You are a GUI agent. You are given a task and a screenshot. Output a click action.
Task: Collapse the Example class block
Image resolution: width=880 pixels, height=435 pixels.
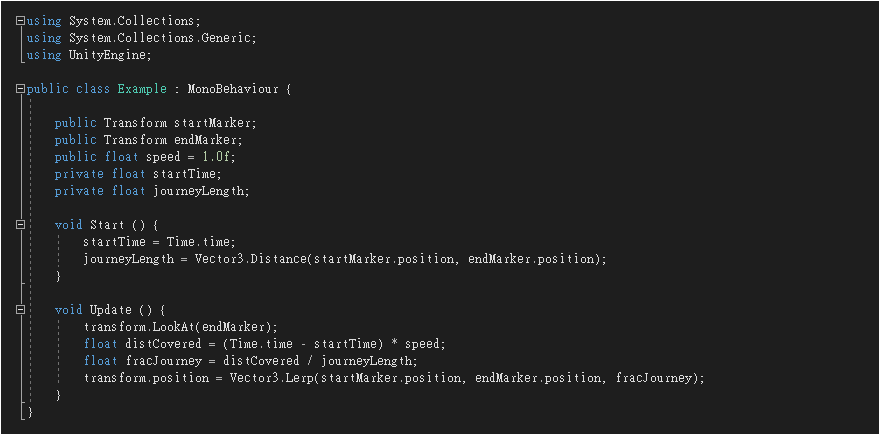click(21, 89)
